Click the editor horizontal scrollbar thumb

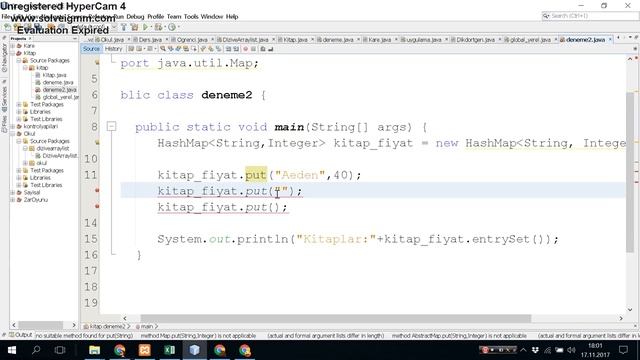pyautogui.click(x=336, y=318)
